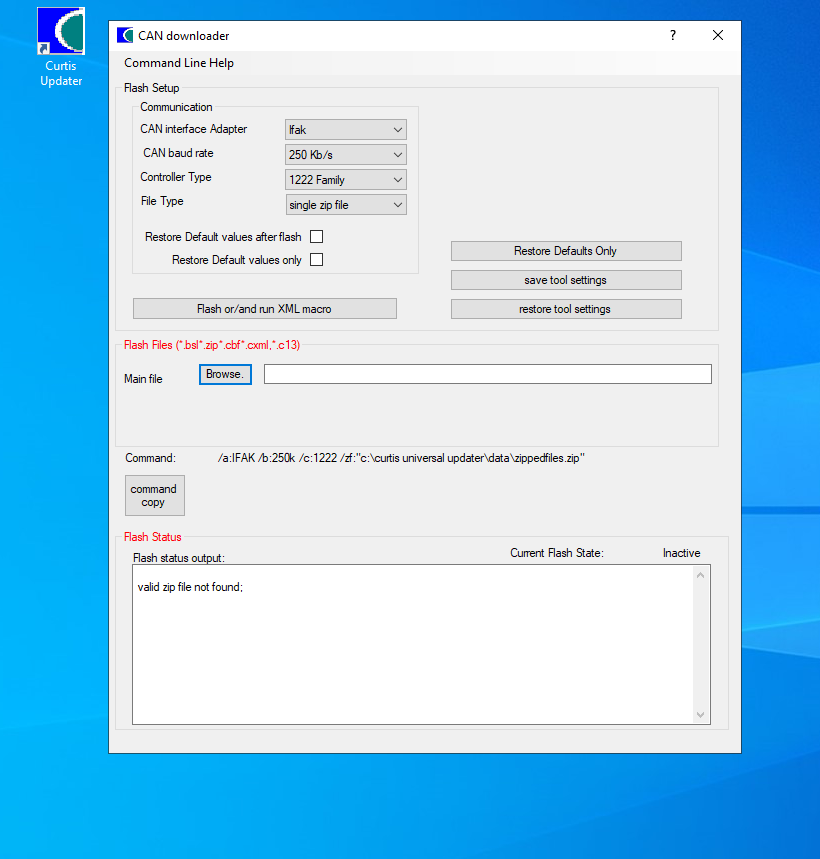Restore previously saved tool settings
820x859 pixels.
coord(566,309)
